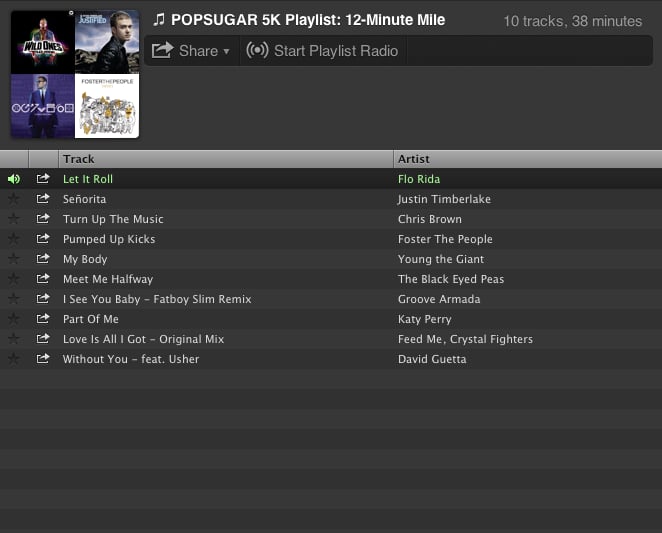This screenshot has width=662, height=533.
Task: Start Playlist Radio
Action: pos(322,51)
